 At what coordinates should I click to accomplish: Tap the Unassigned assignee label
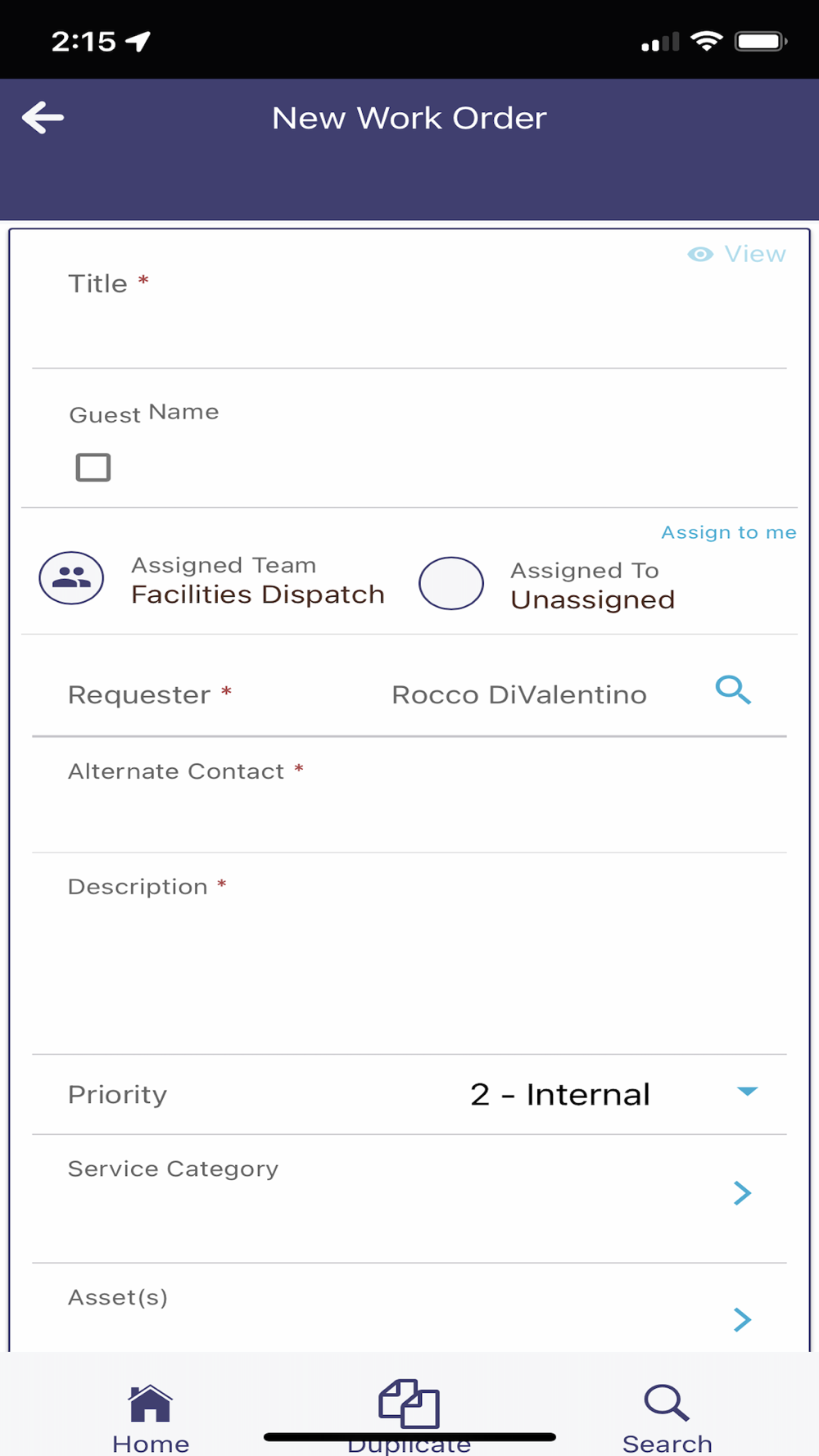coord(592,600)
